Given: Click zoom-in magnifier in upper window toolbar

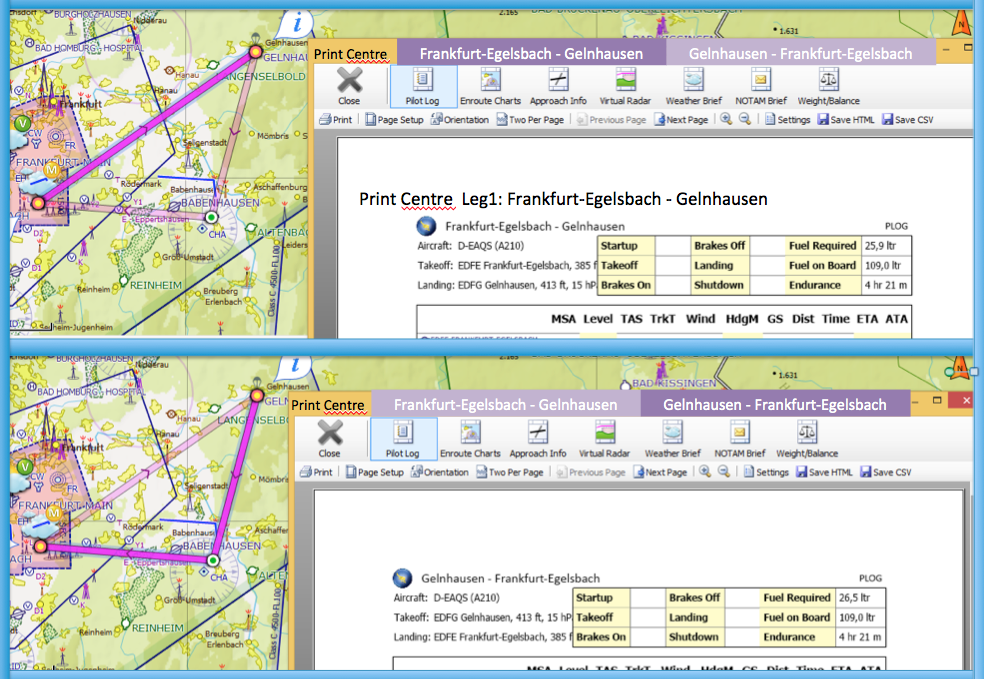Looking at the screenshot, I should click(725, 119).
